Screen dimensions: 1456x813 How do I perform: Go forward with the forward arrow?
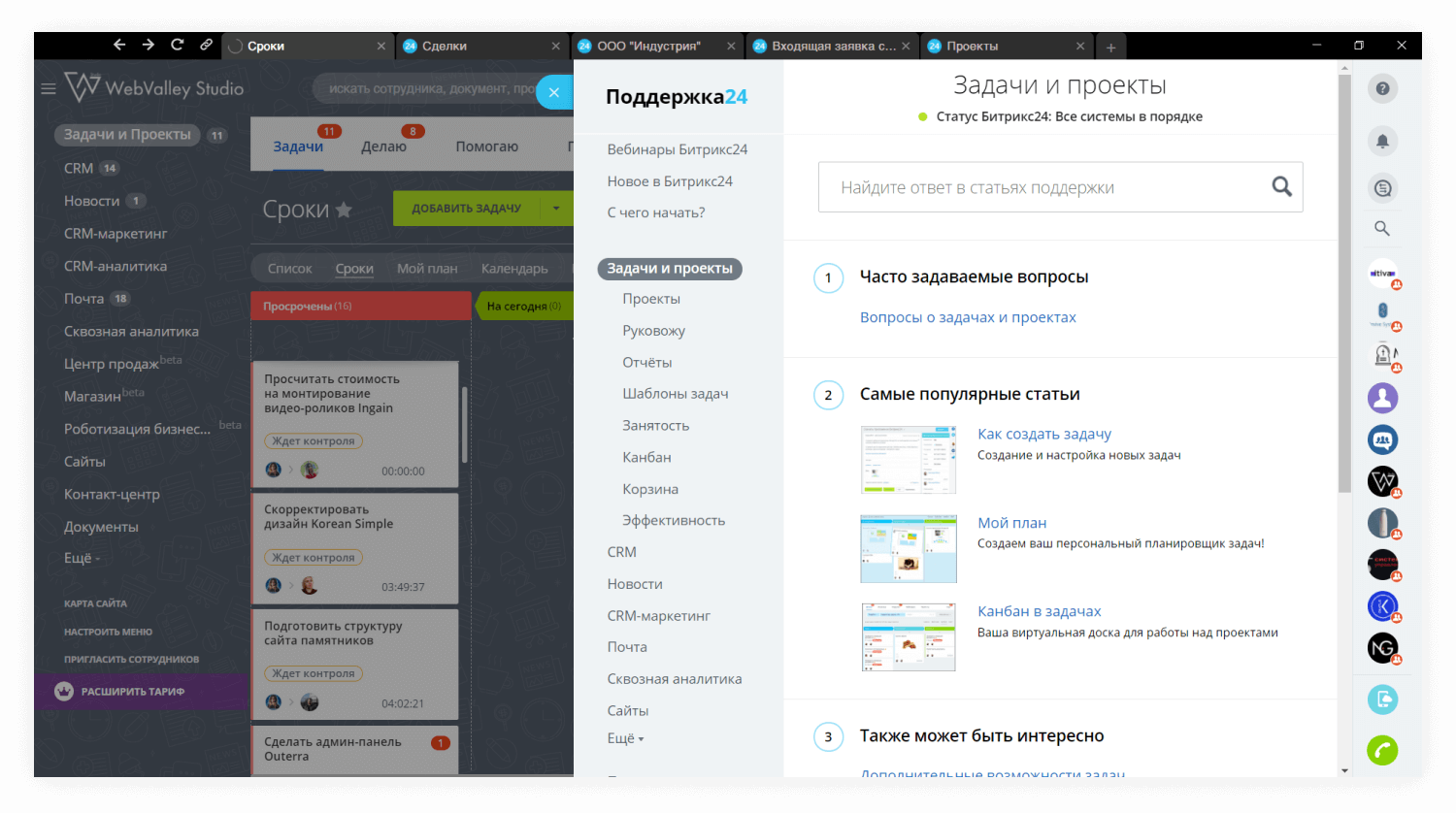point(148,45)
